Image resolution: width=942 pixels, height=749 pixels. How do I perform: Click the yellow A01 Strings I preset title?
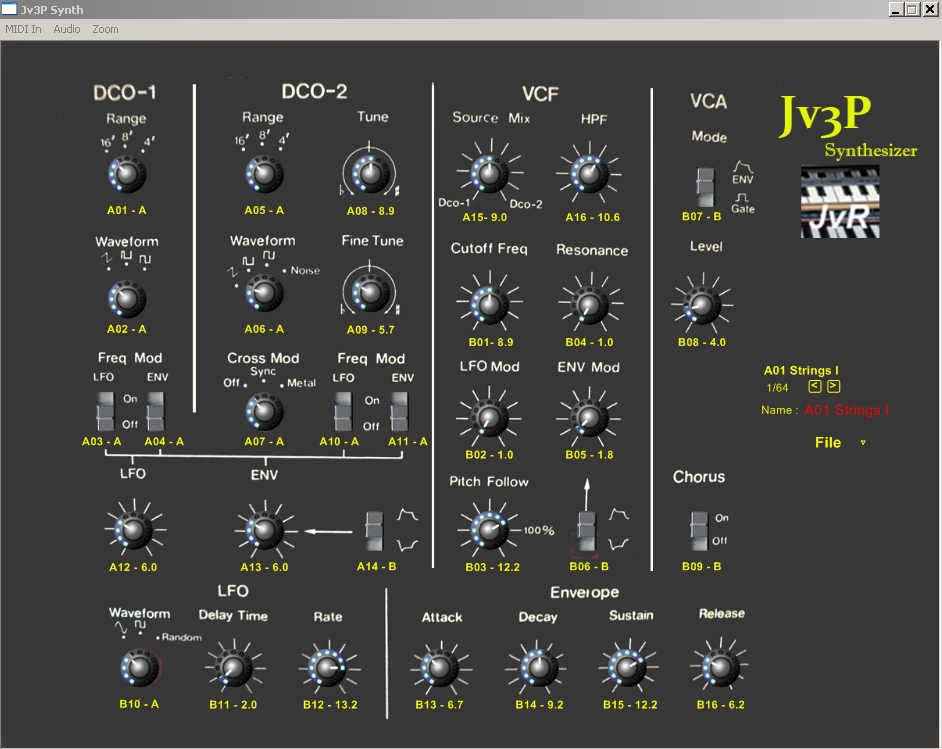pyautogui.click(x=801, y=371)
